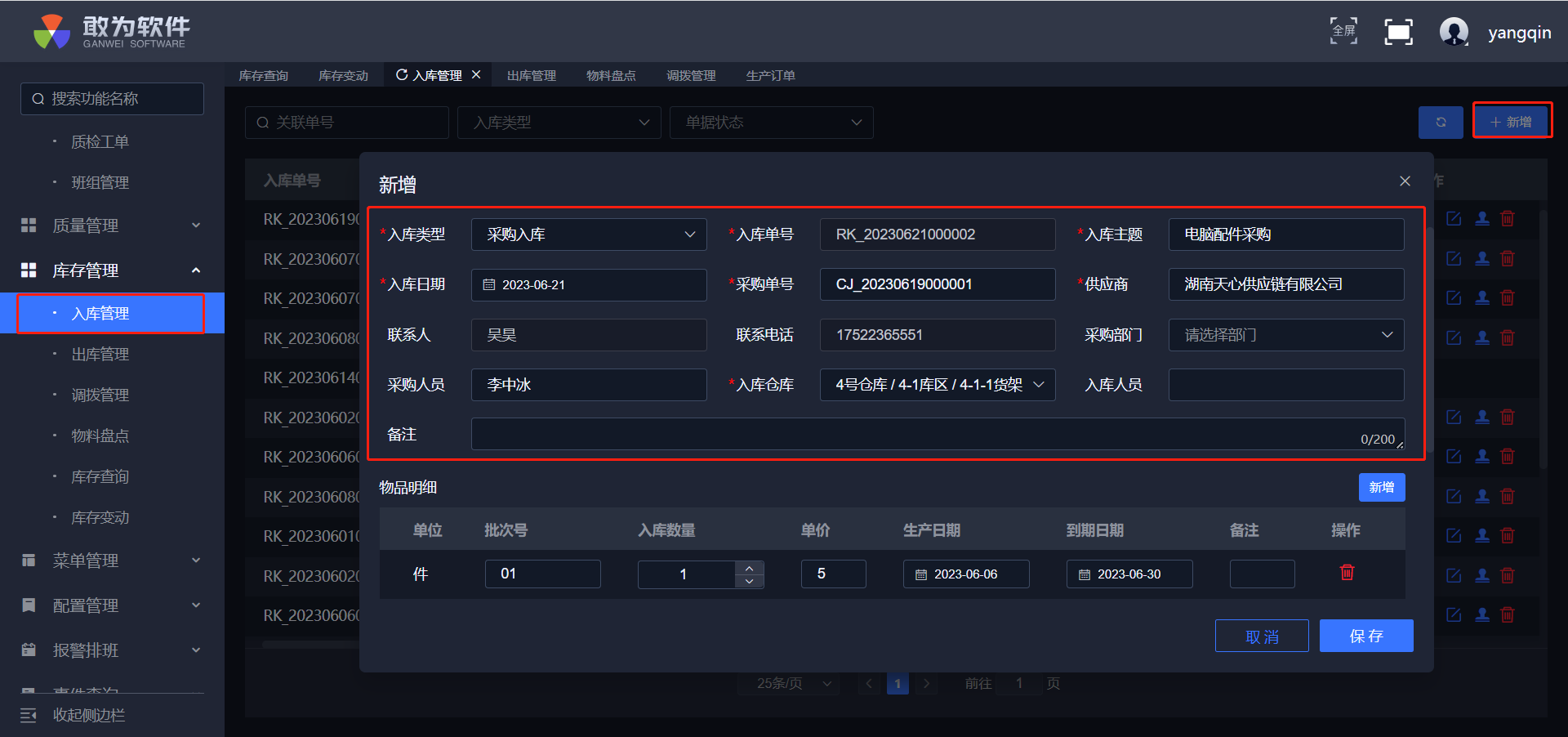Click the 库存管理 grid icon in sidebar
The image size is (1568, 737).
(x=29, y=270)
